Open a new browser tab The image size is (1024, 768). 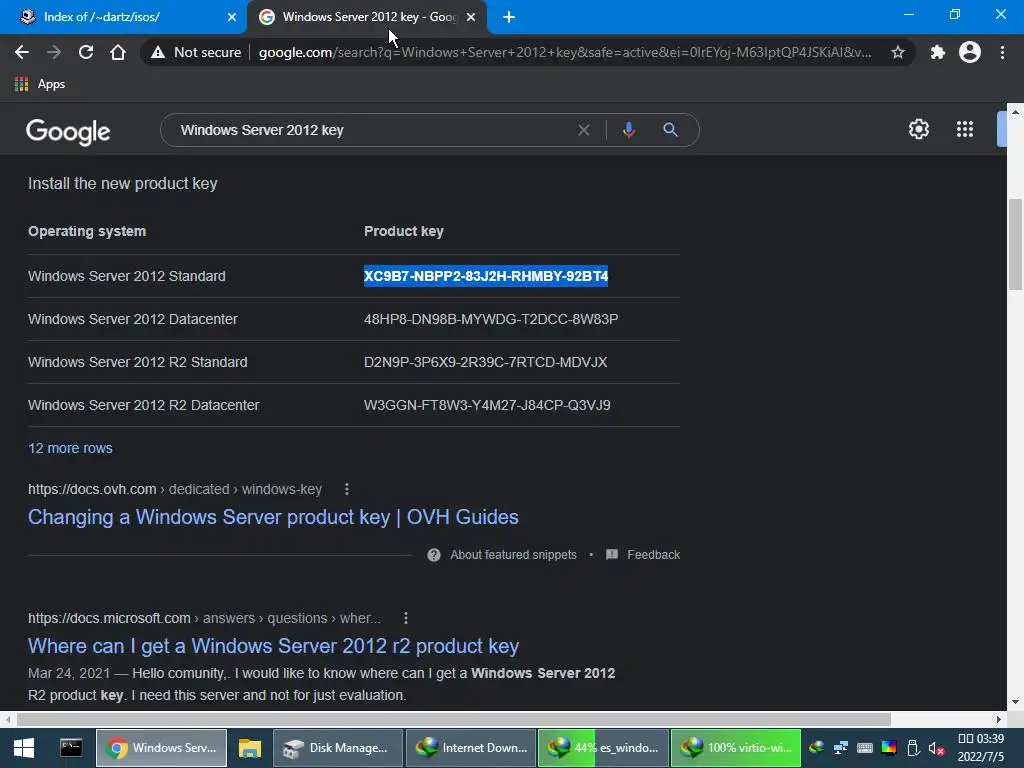tap(509, 17)
